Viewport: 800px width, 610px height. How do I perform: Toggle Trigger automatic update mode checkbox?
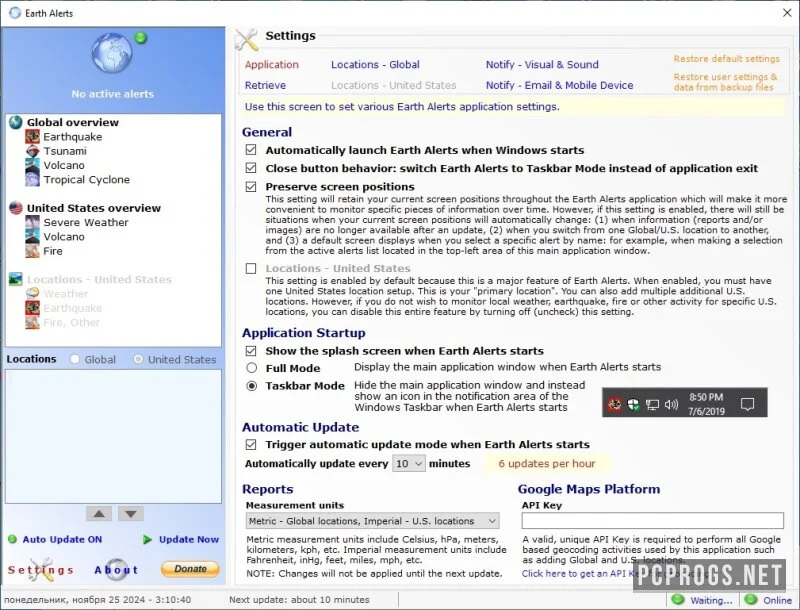coord(251,444)
